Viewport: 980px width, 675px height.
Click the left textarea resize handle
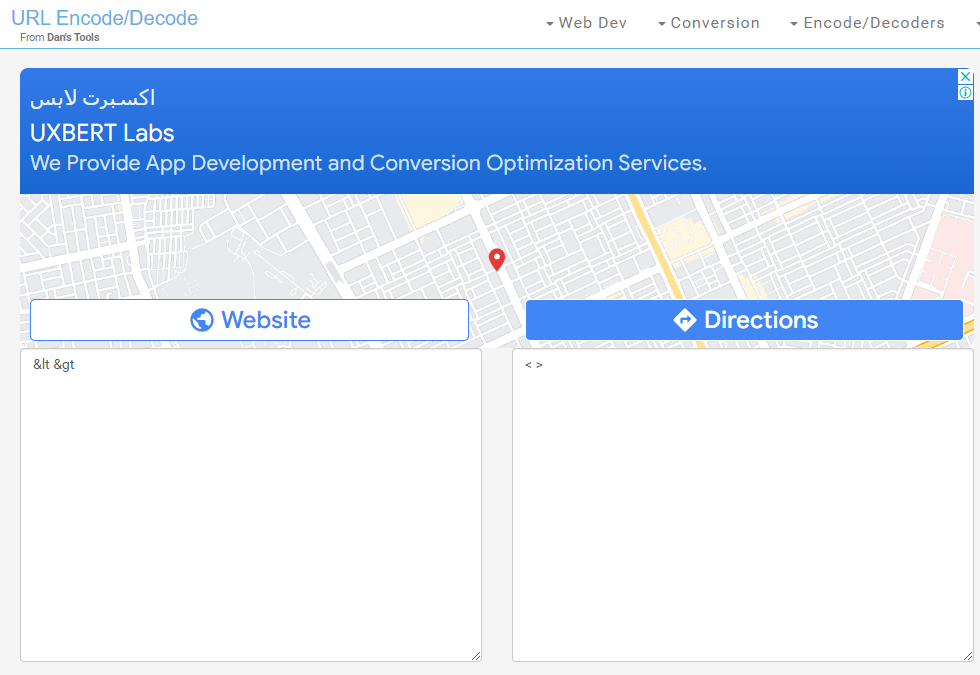476,656
